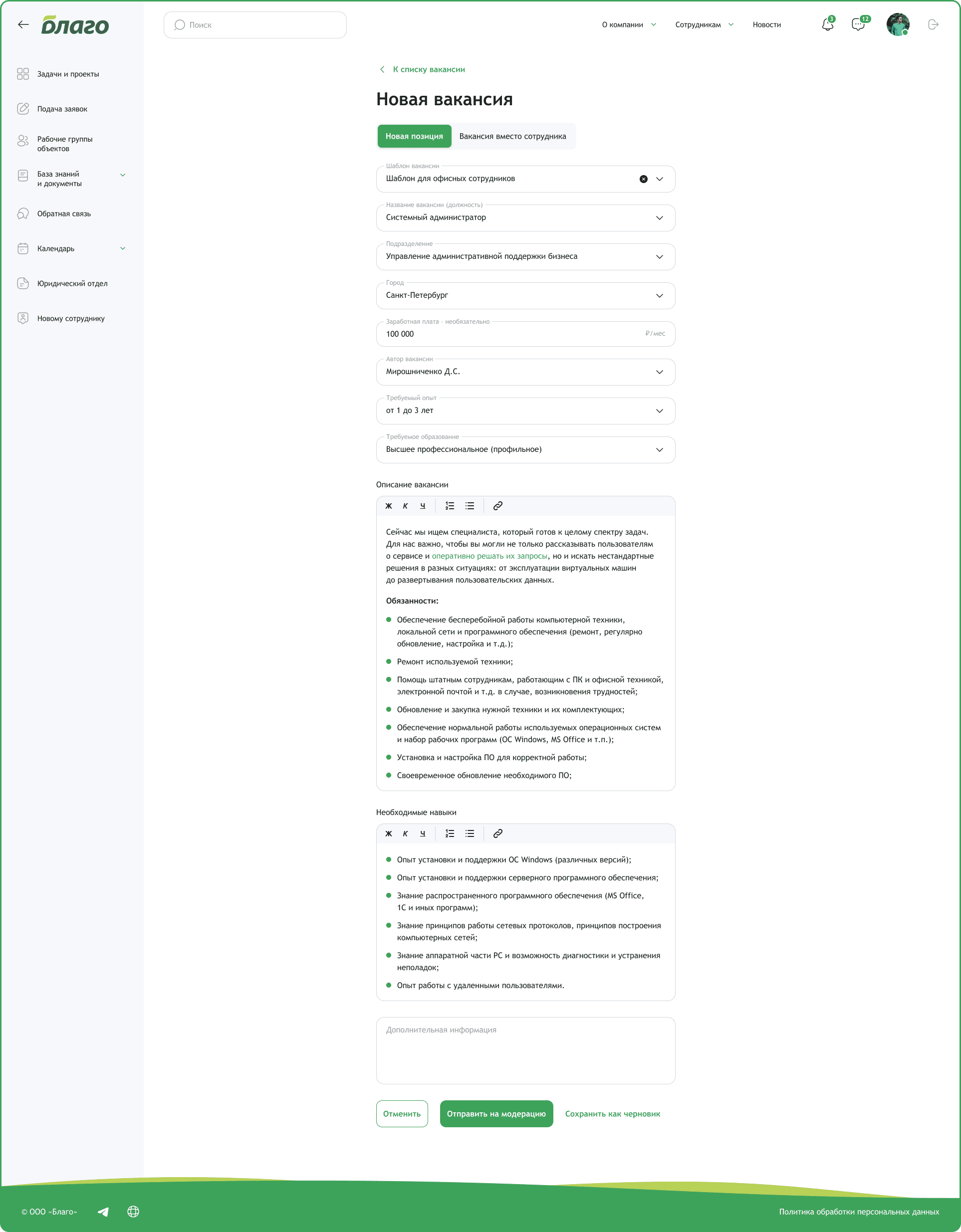Click Сохранить как черновик link
The height and width of the screenshot is (1232, 961).
click(612, 1114)
